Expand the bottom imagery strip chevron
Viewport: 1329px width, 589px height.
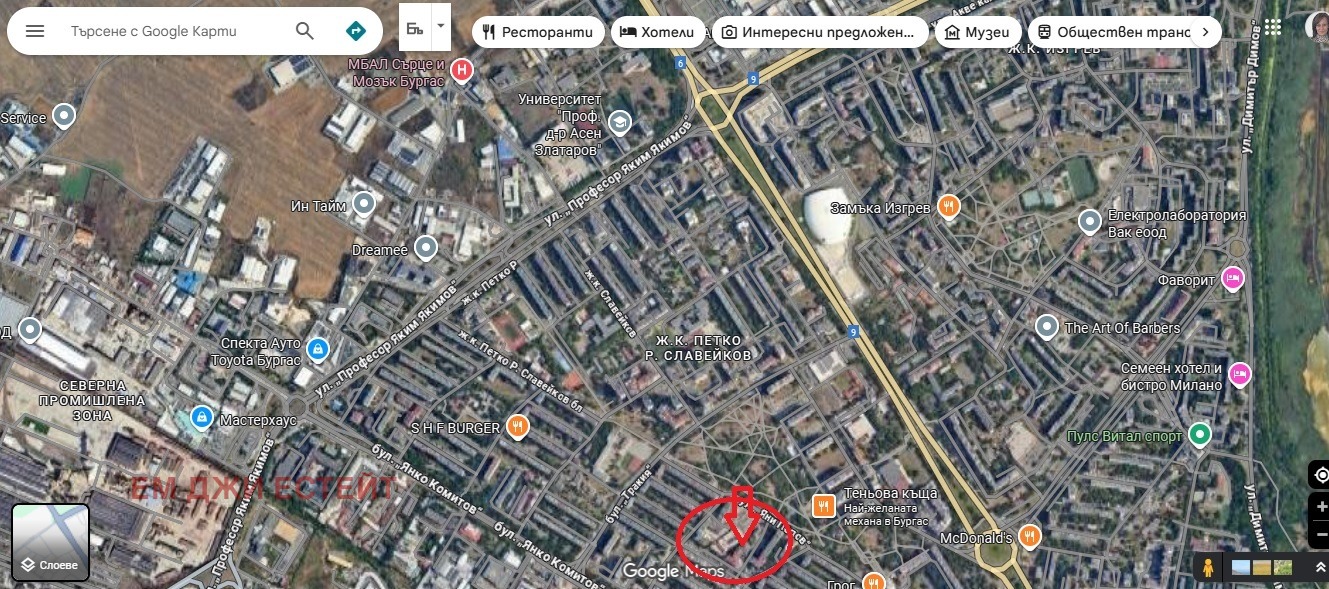(1320, 568)
